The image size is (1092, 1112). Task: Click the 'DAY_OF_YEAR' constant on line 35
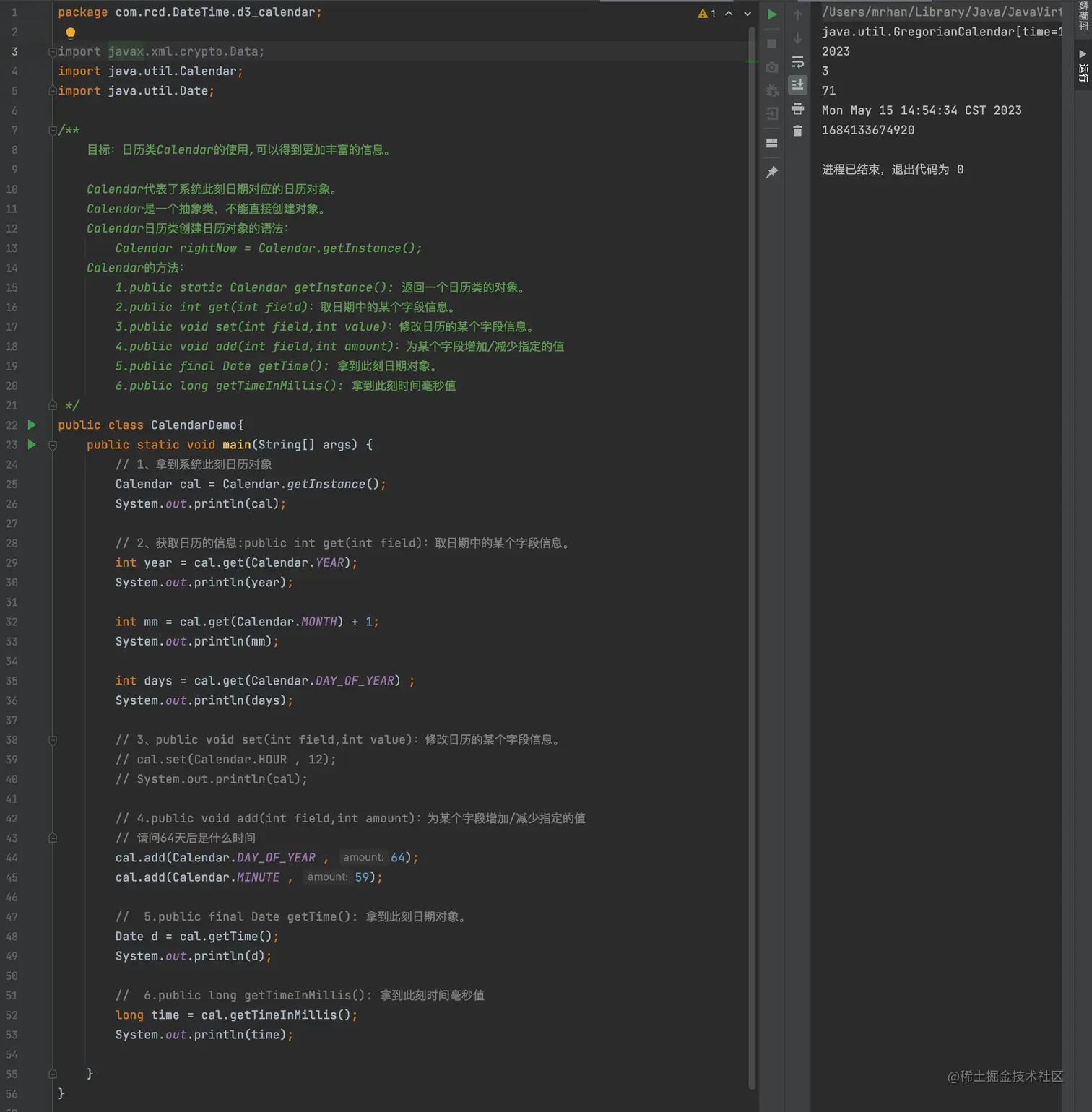click(x=355, y=681)
